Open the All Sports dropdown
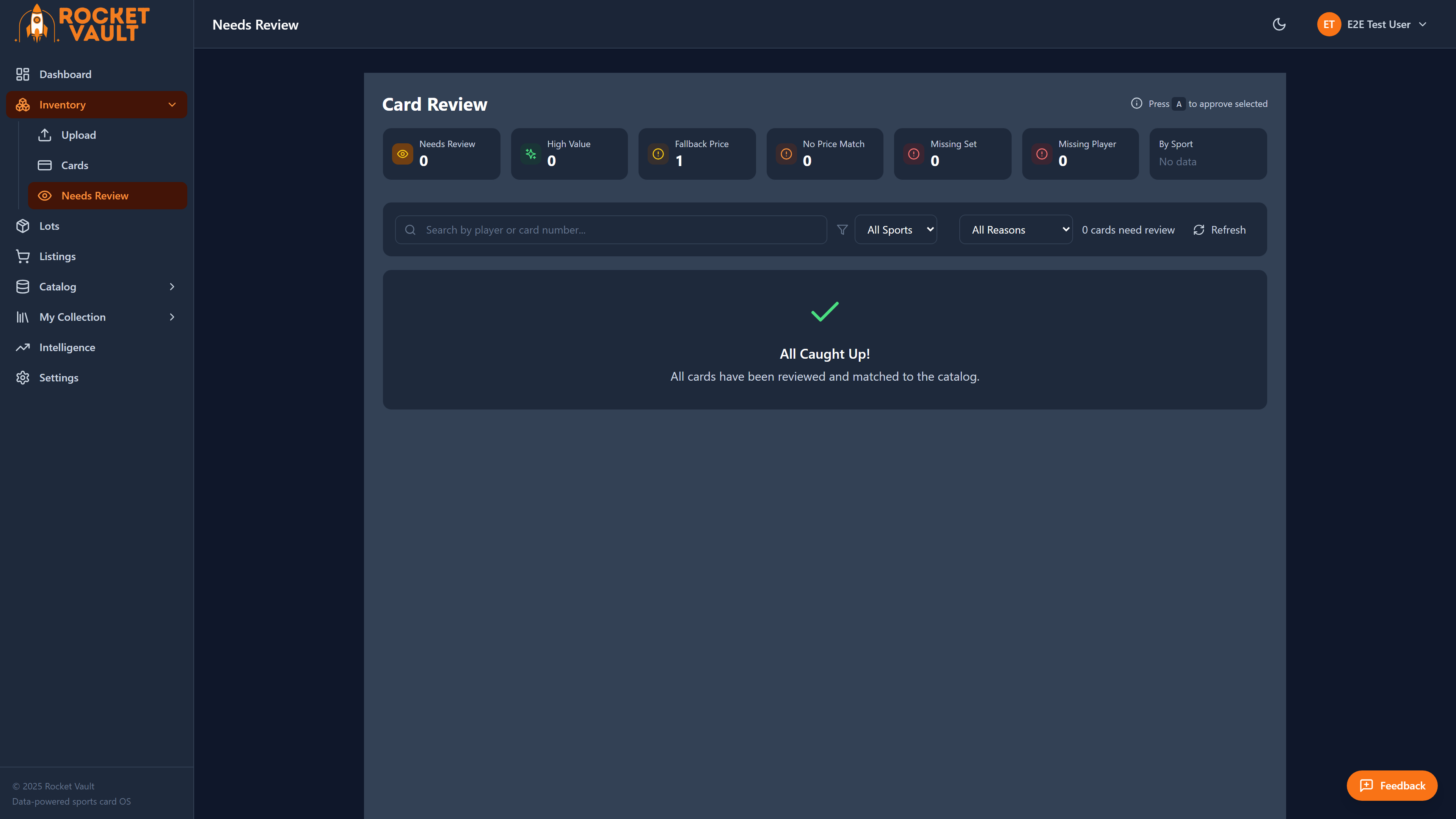The width and height of the screenshot is (1456, 819). [895, 229]
